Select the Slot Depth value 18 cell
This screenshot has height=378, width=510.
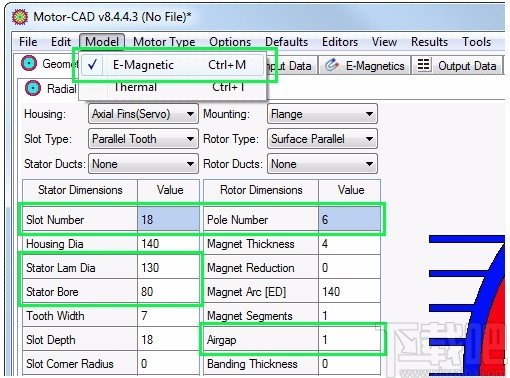click(x=168, y=339)
